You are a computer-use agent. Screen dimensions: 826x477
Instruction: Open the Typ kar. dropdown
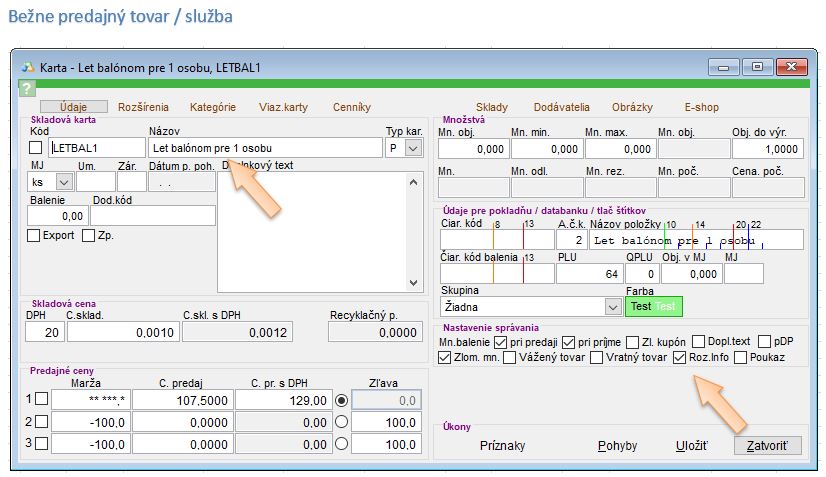413,148
